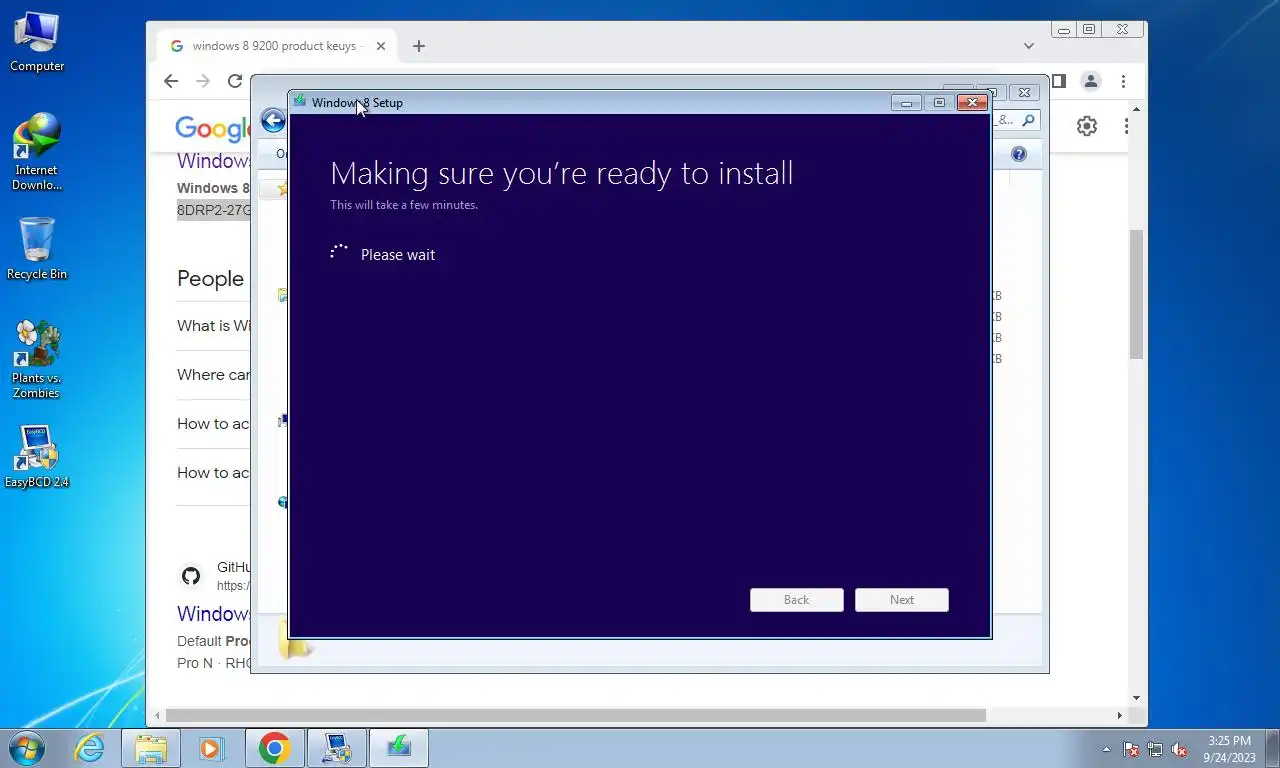Screen dimensions: 1280x768
Task: Open the Computer desktop icon
Action: [37, 42]
